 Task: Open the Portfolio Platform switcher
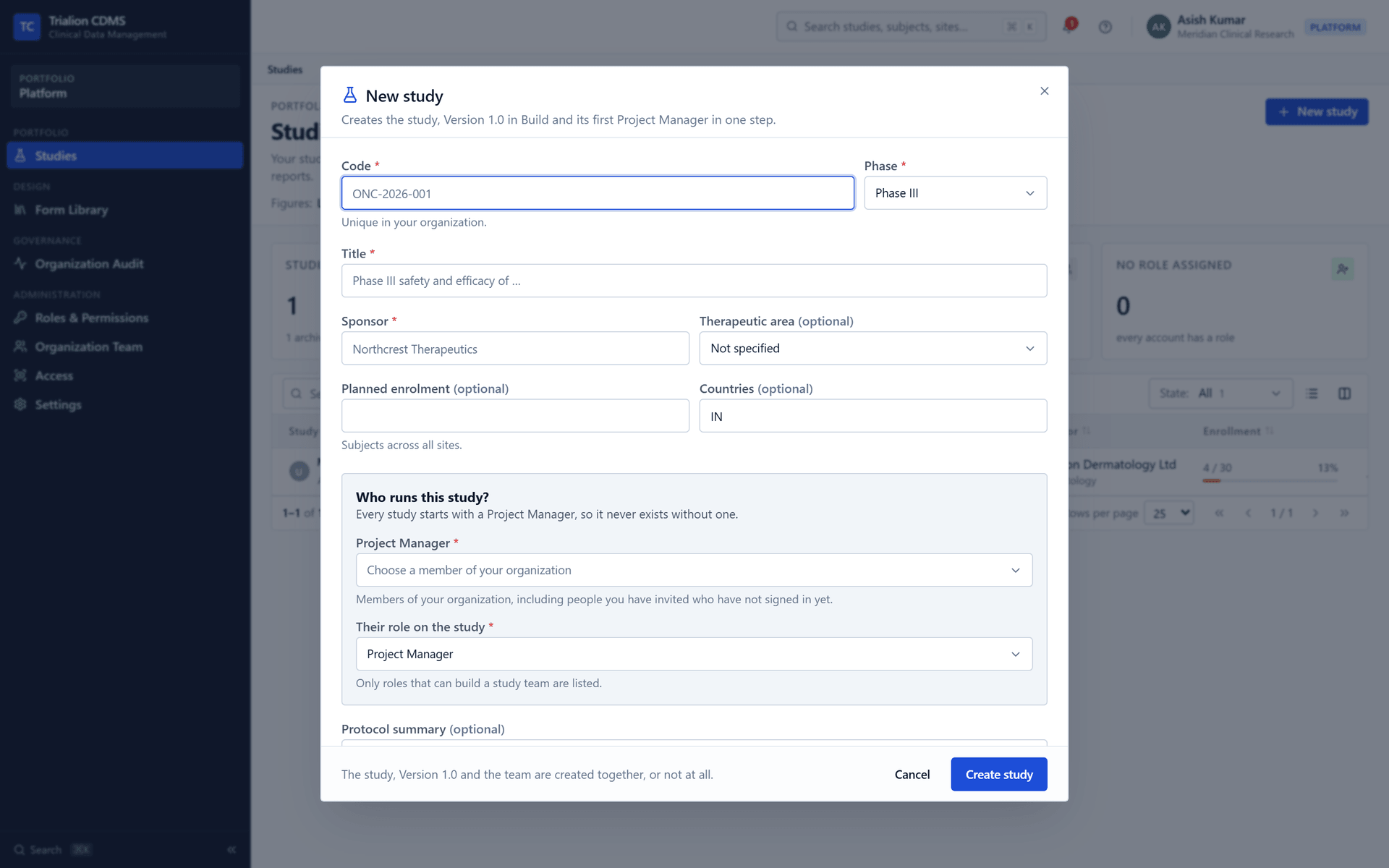coord(125,86)
